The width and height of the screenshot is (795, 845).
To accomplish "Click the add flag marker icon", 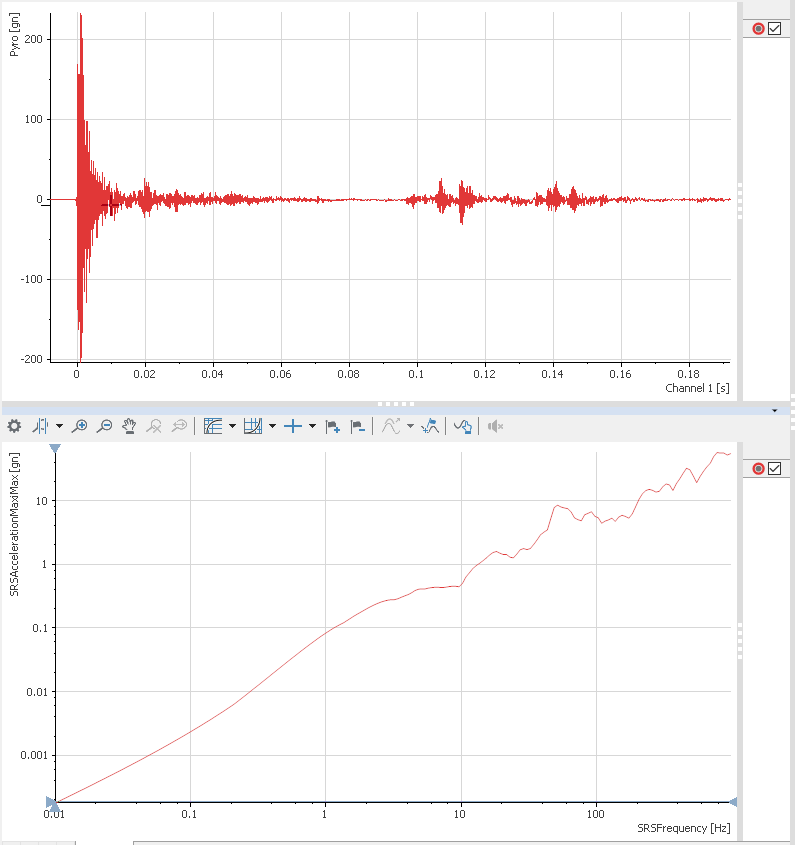I will coord(333,426).
